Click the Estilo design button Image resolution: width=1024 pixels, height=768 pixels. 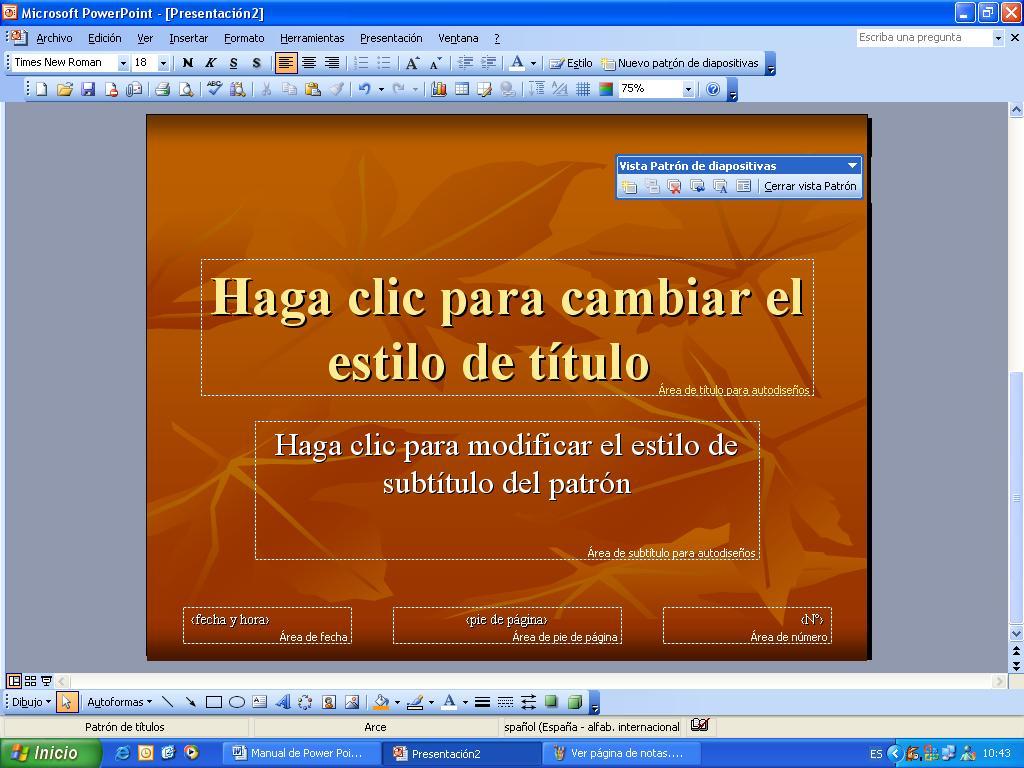(x=571, y=63)
